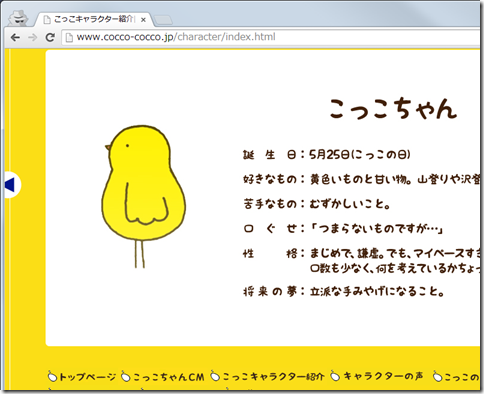The height and width of the screenshot is (394, 484).
Task: Click the yellow chick character image
Action: (x=143, y=197)
